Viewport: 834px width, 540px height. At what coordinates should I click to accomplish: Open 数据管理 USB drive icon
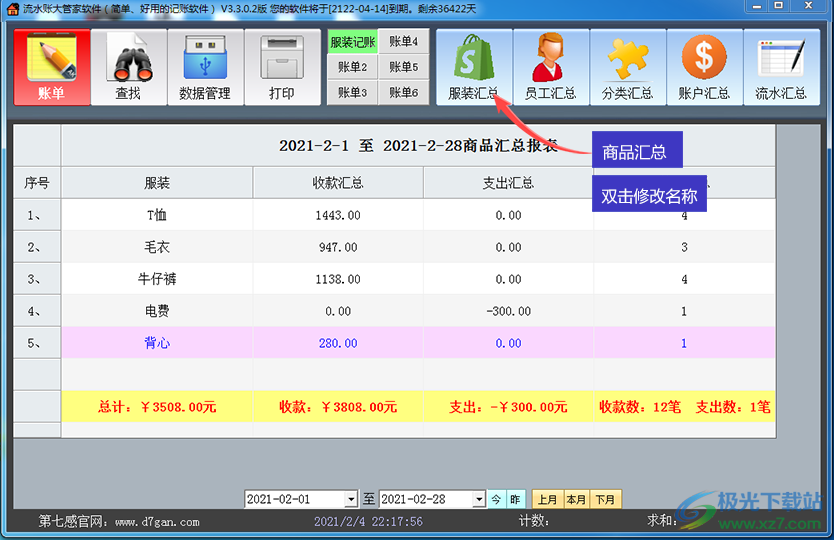coord(205,67)
